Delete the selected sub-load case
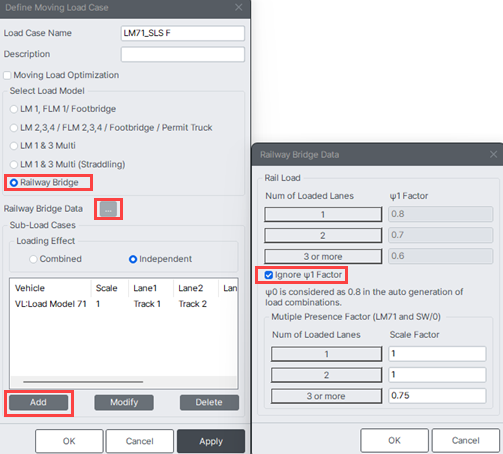 pos(209,403)
